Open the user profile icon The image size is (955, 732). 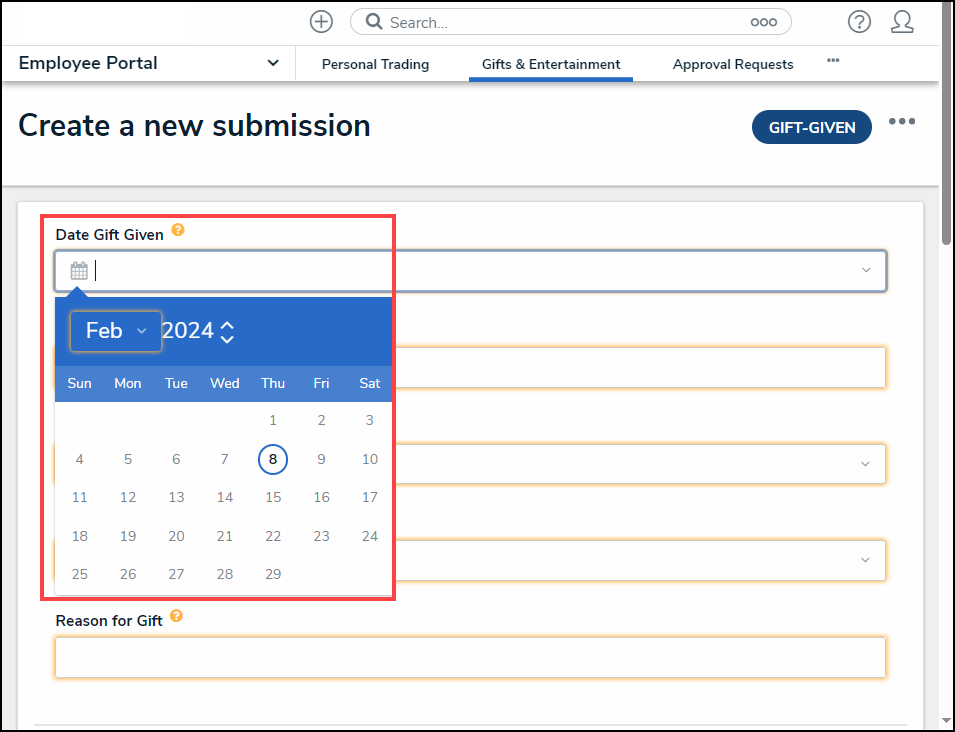(902, 22)
